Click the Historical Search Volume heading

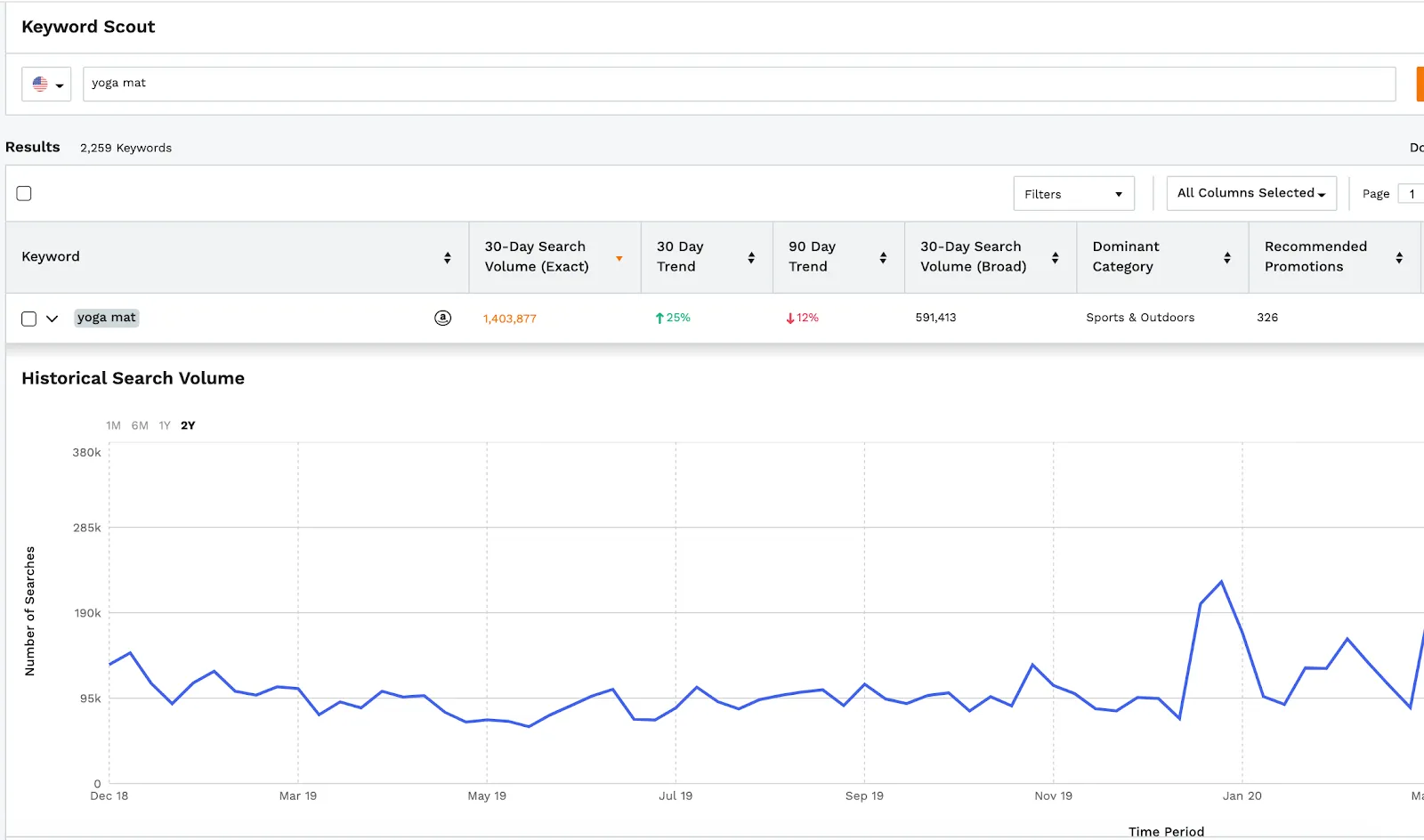click(133, 378)
